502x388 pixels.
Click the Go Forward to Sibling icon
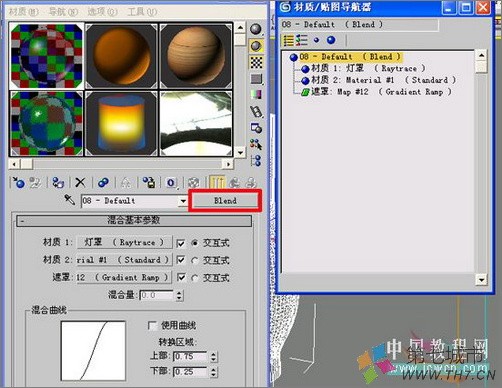point(251,182)
